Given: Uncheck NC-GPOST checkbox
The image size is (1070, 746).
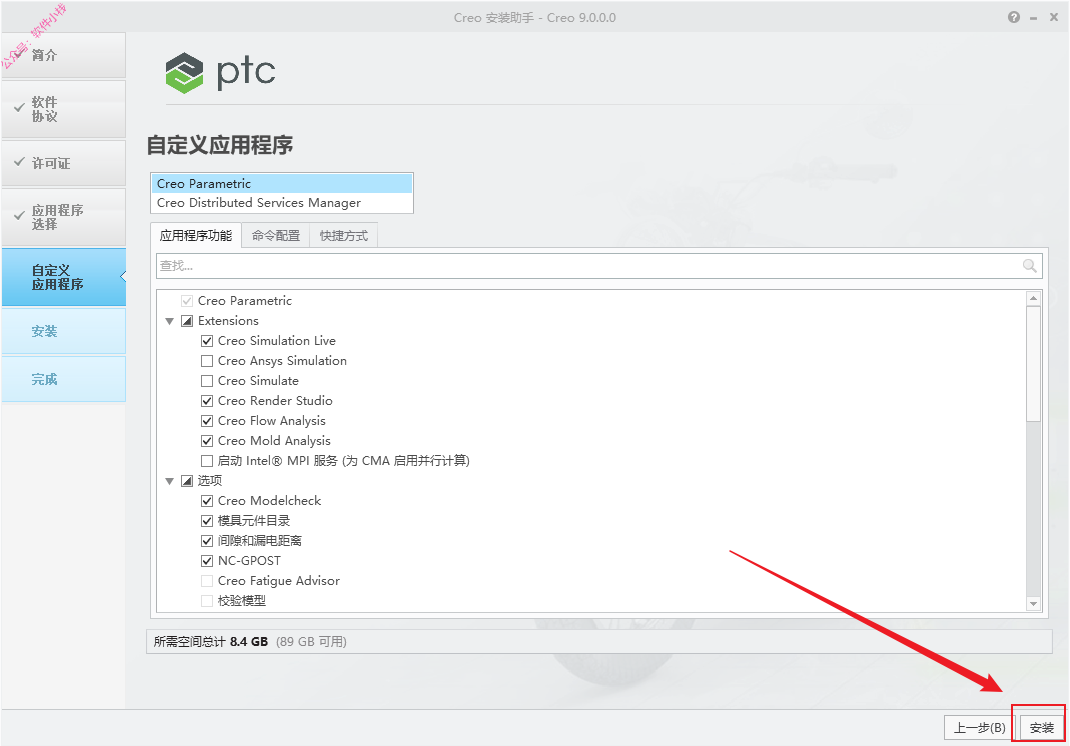Looking at the screenshot, I should pyautogui.click(x=207, y=560).
